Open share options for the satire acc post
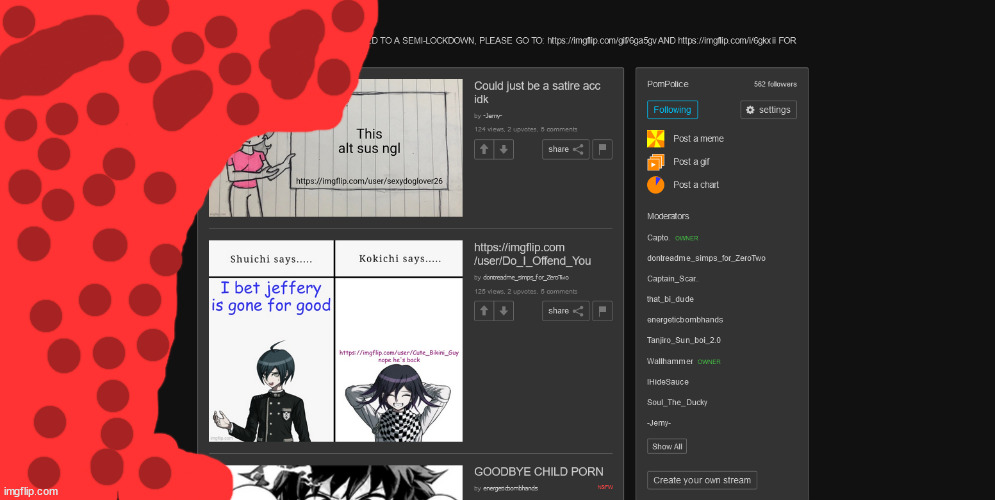Image resolution: width=995 pixels, height=500 pixels. click(x=566, y=149)
